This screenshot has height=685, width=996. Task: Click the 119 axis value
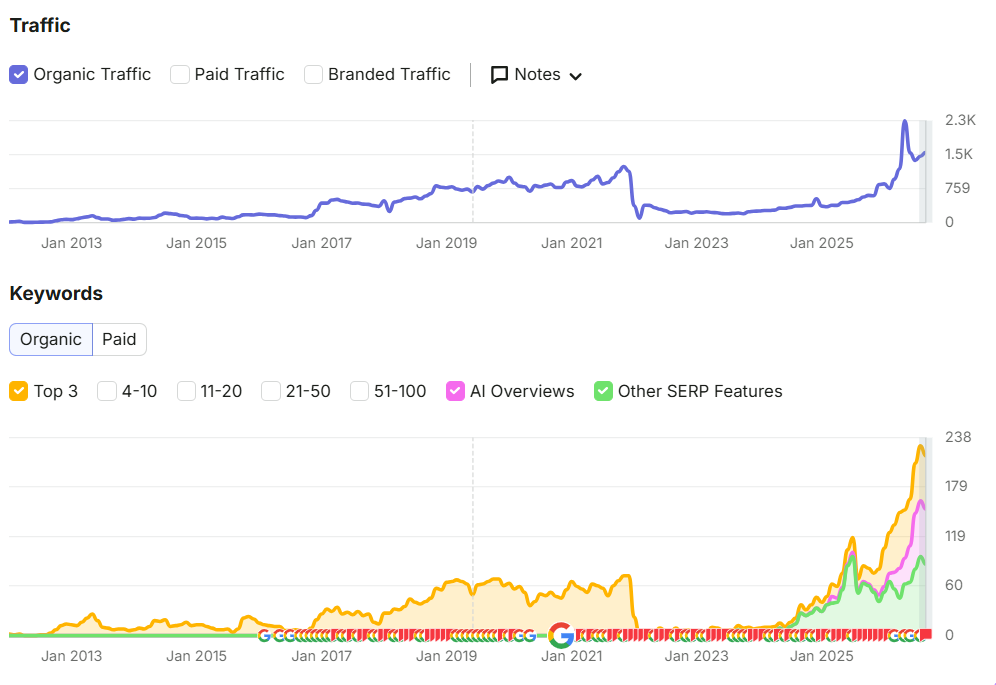click(955, 536)
